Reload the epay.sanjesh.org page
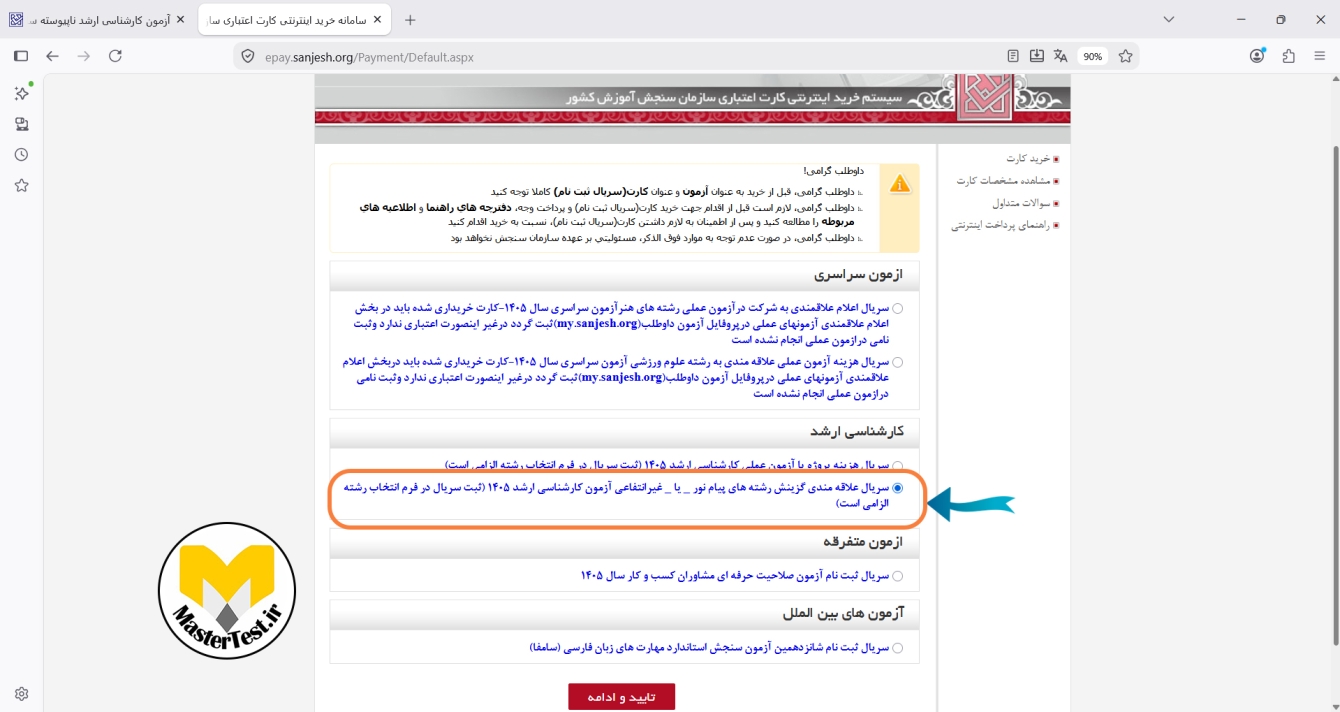 coord(115,56)
